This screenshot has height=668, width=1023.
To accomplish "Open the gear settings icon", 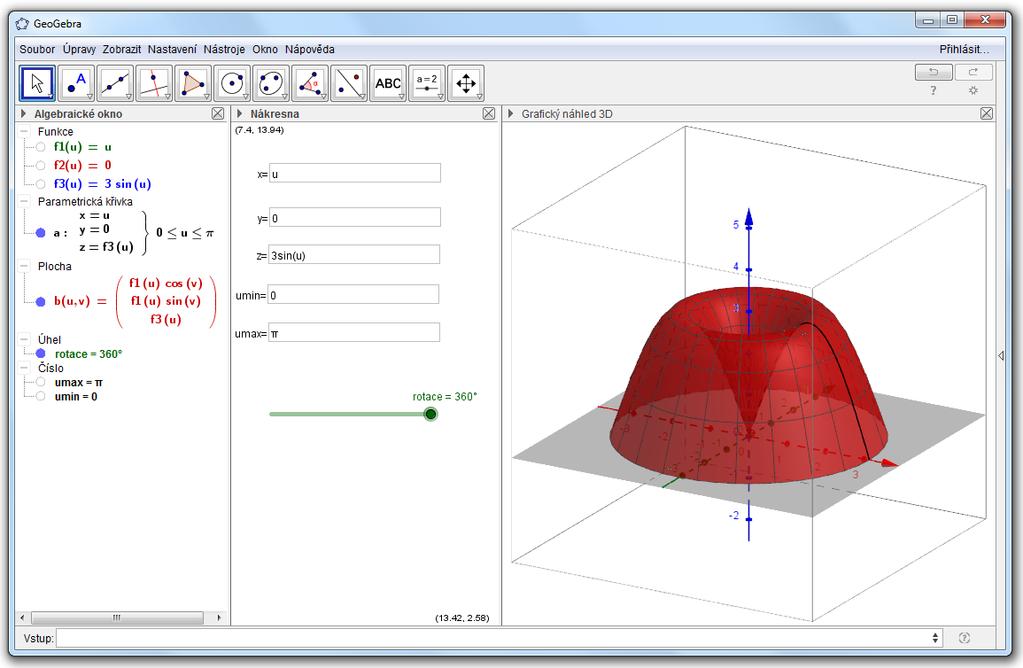I will coord(973,91).
